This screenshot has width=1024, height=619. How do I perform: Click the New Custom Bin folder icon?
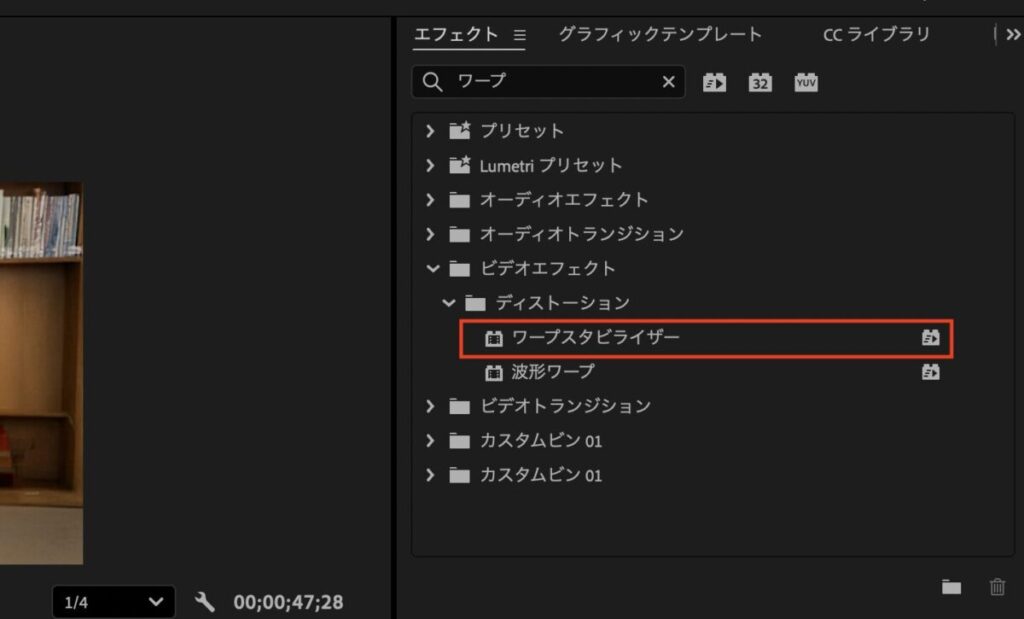point(951,587)
